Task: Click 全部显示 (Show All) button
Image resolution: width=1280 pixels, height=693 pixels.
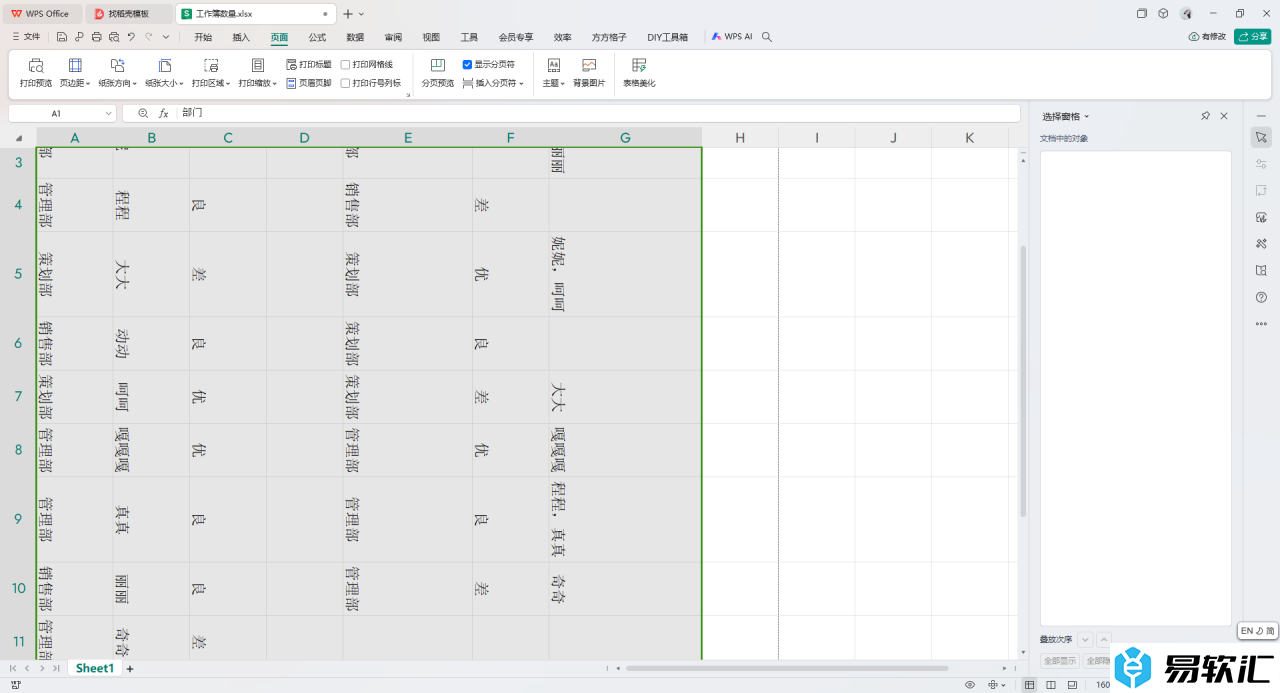Action: click(x=1060, y=661)
